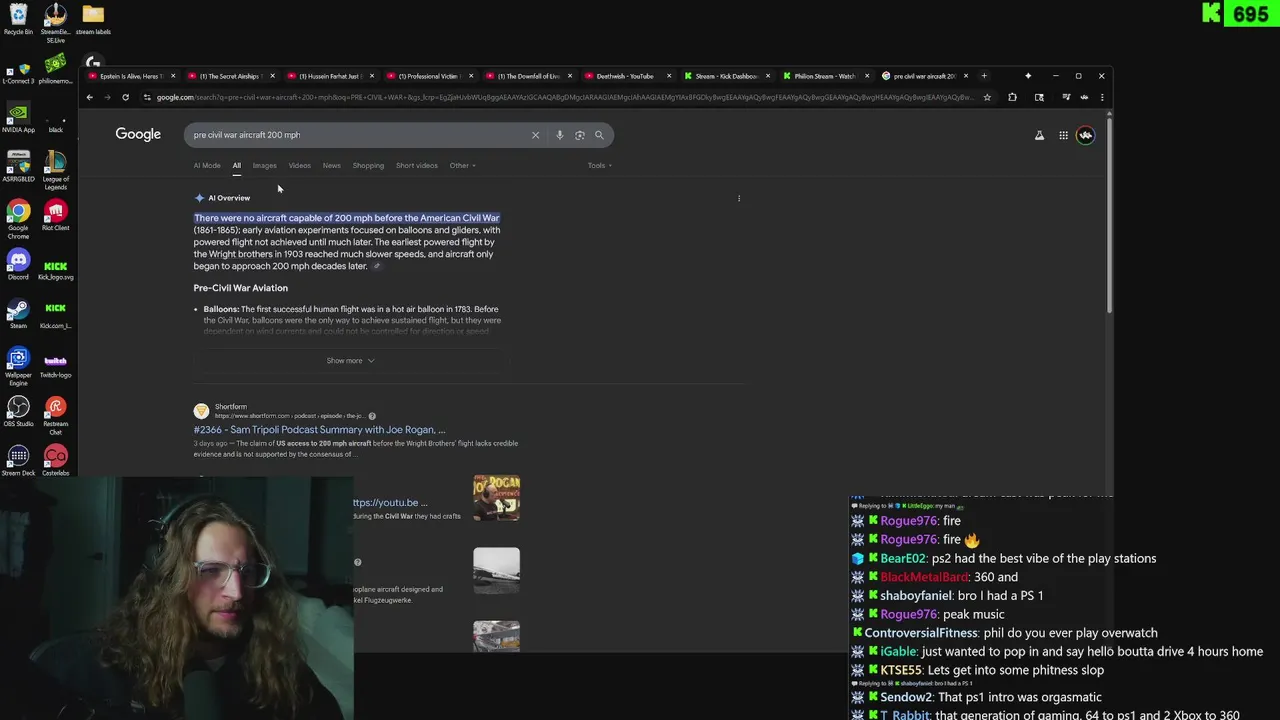Screen dimensions: 1280x720
Task: Expand AI Overview with Show more
Action: pyautogui.click(x=350, y=361)
